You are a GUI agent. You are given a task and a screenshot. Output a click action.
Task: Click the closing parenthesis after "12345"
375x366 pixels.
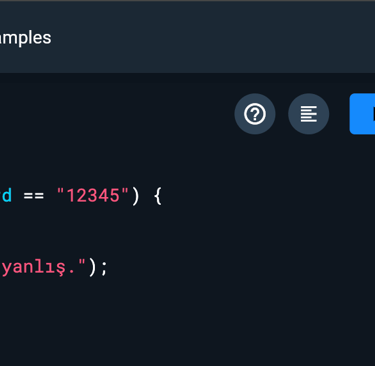coord(135,196)
